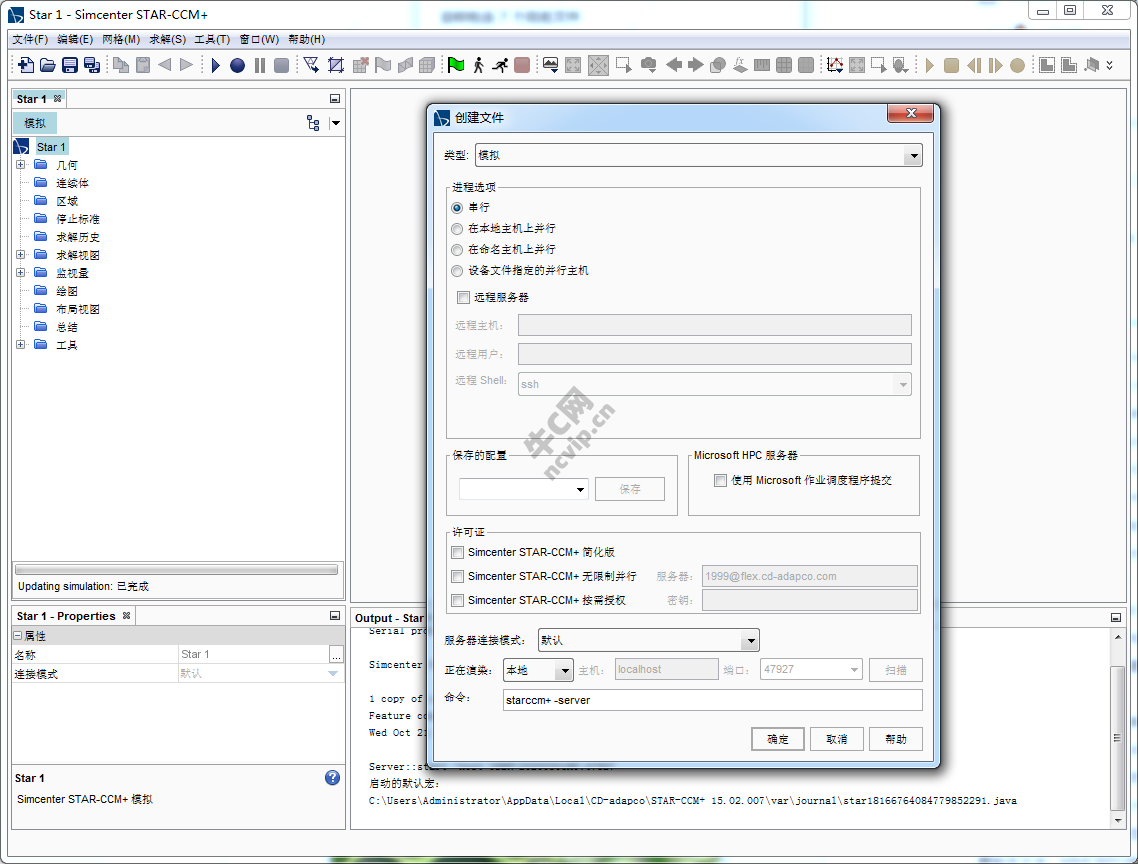The height and width of the screenshot is (864, 1138).
Task: Click the 取消 button
Action: point(837,739)
